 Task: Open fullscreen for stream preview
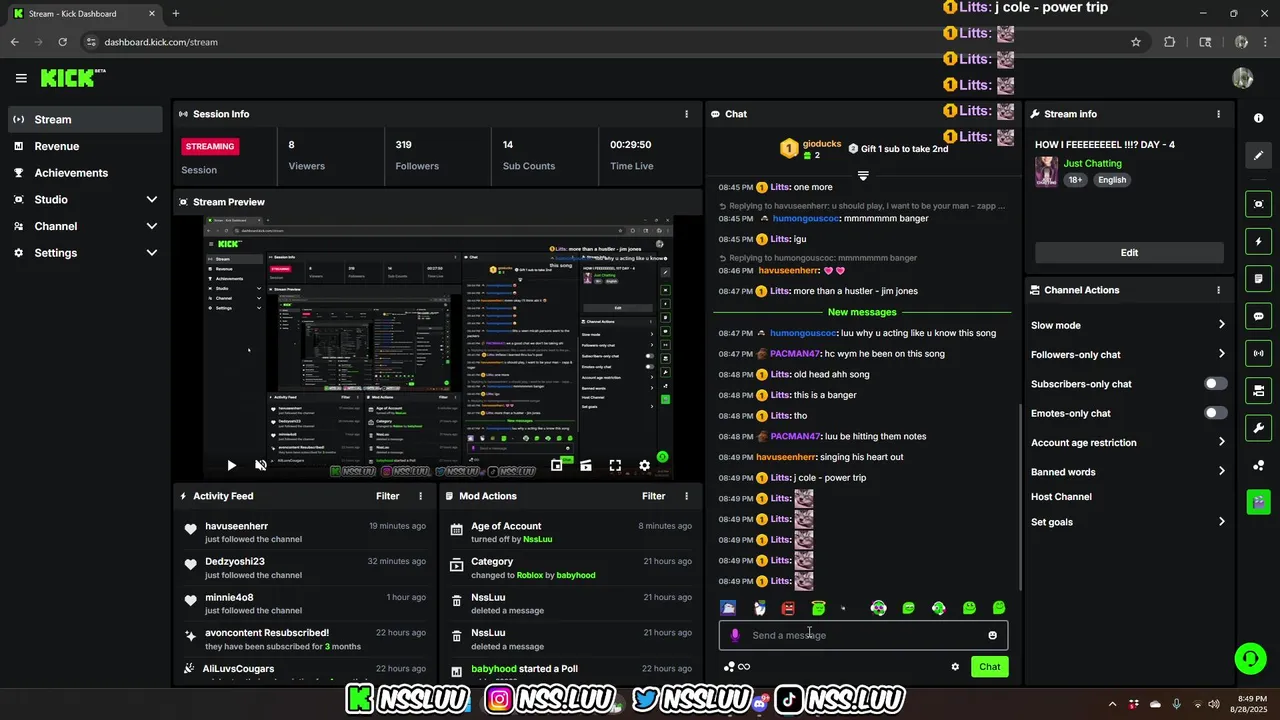615,465
